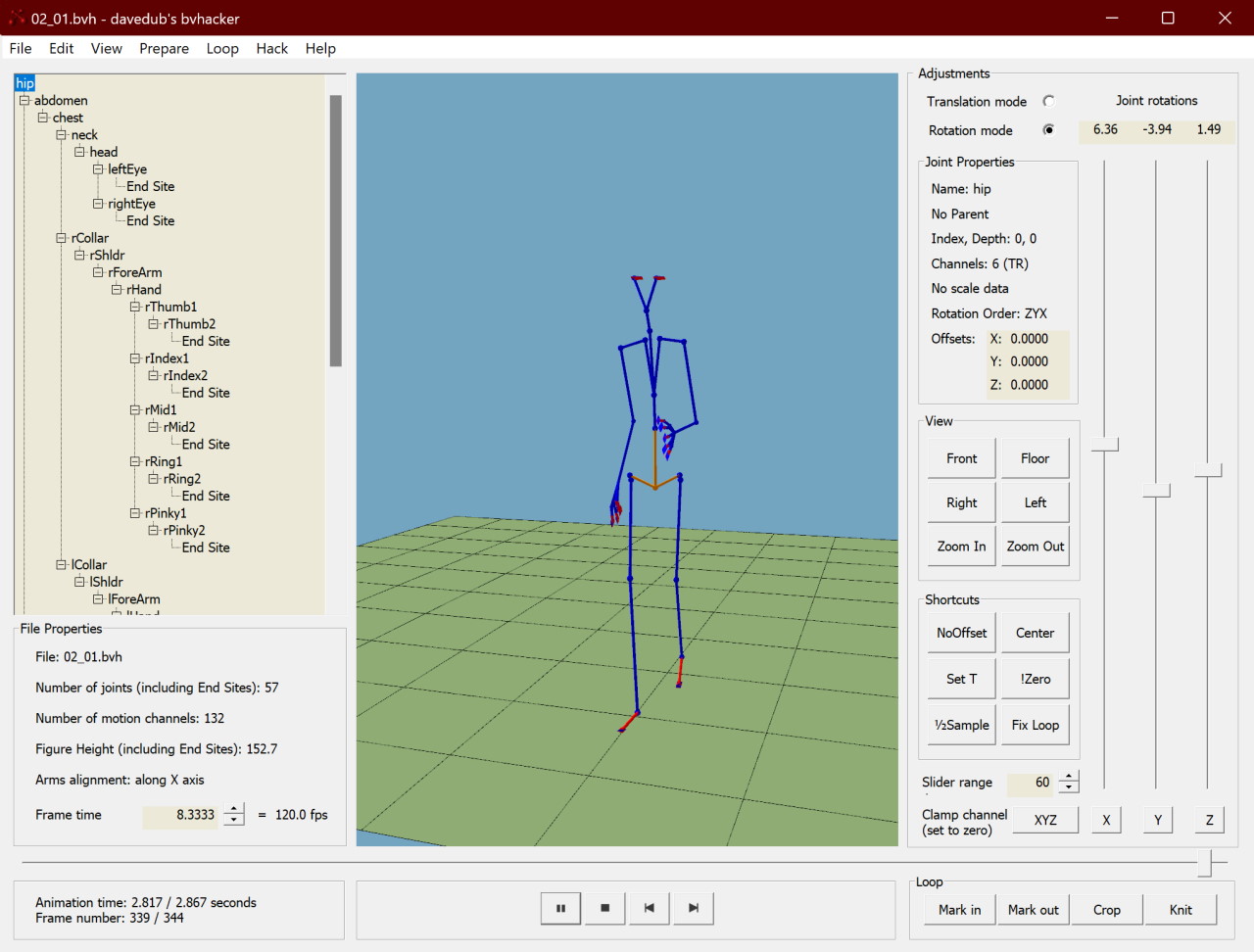This screenshot has height=952, width=1254.
Task: Collapse the rHand tree branch
Action: [x=117, y=290]
